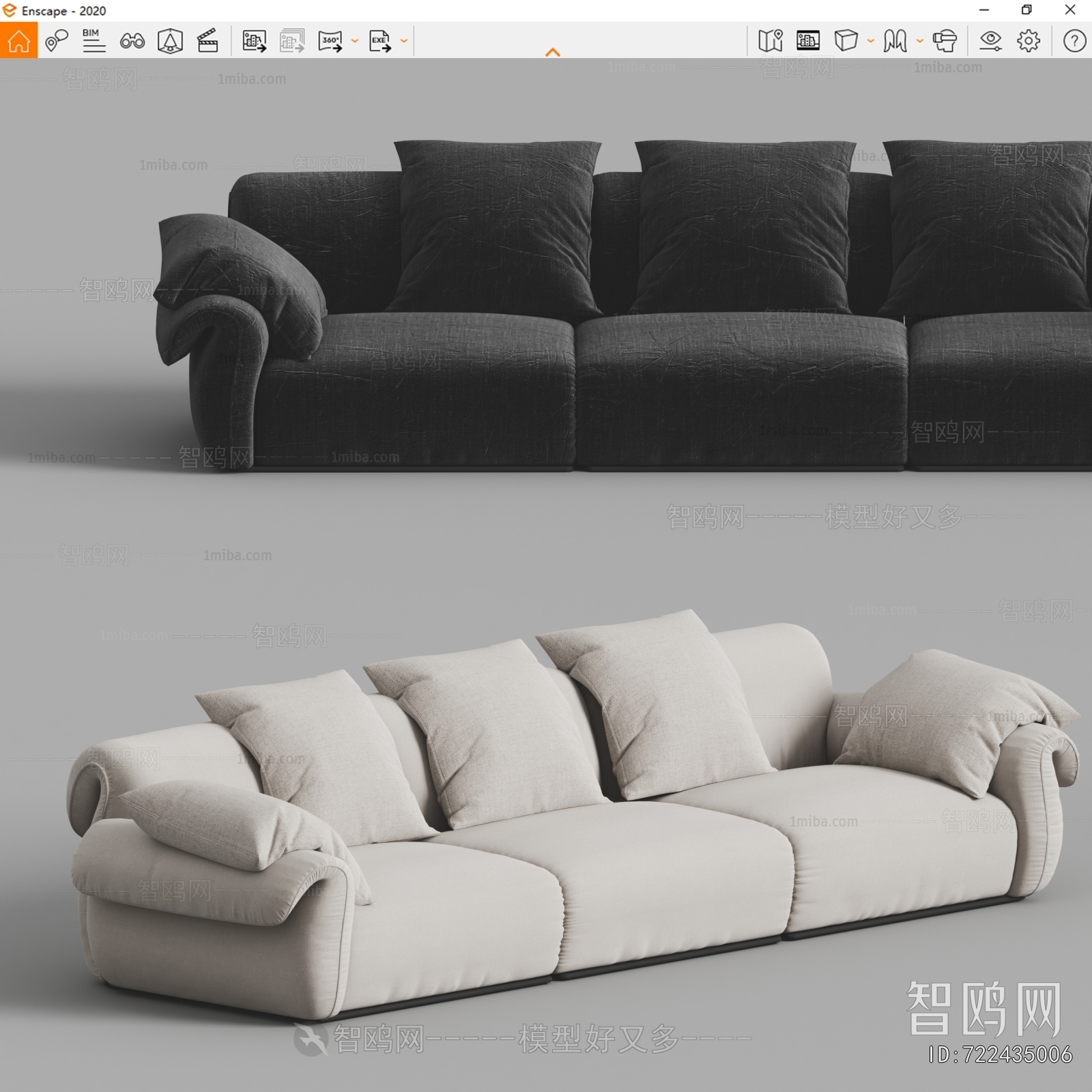Click the Enscape logo in title bar
The width and height of the screenshot is (1092, 1092).
coord(9,10)
